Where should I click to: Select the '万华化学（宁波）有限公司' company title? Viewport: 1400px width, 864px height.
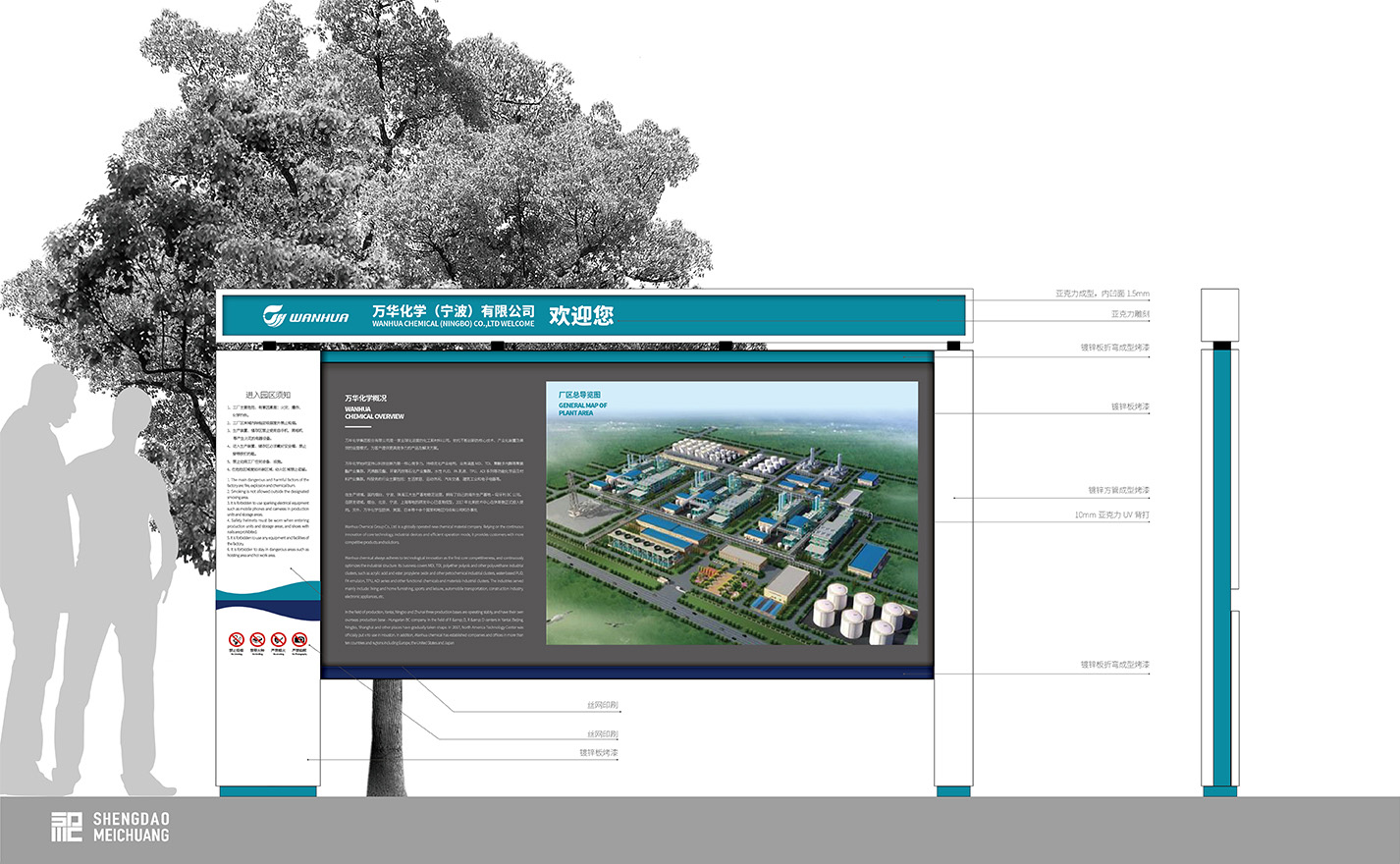click(x=454, y=310)
